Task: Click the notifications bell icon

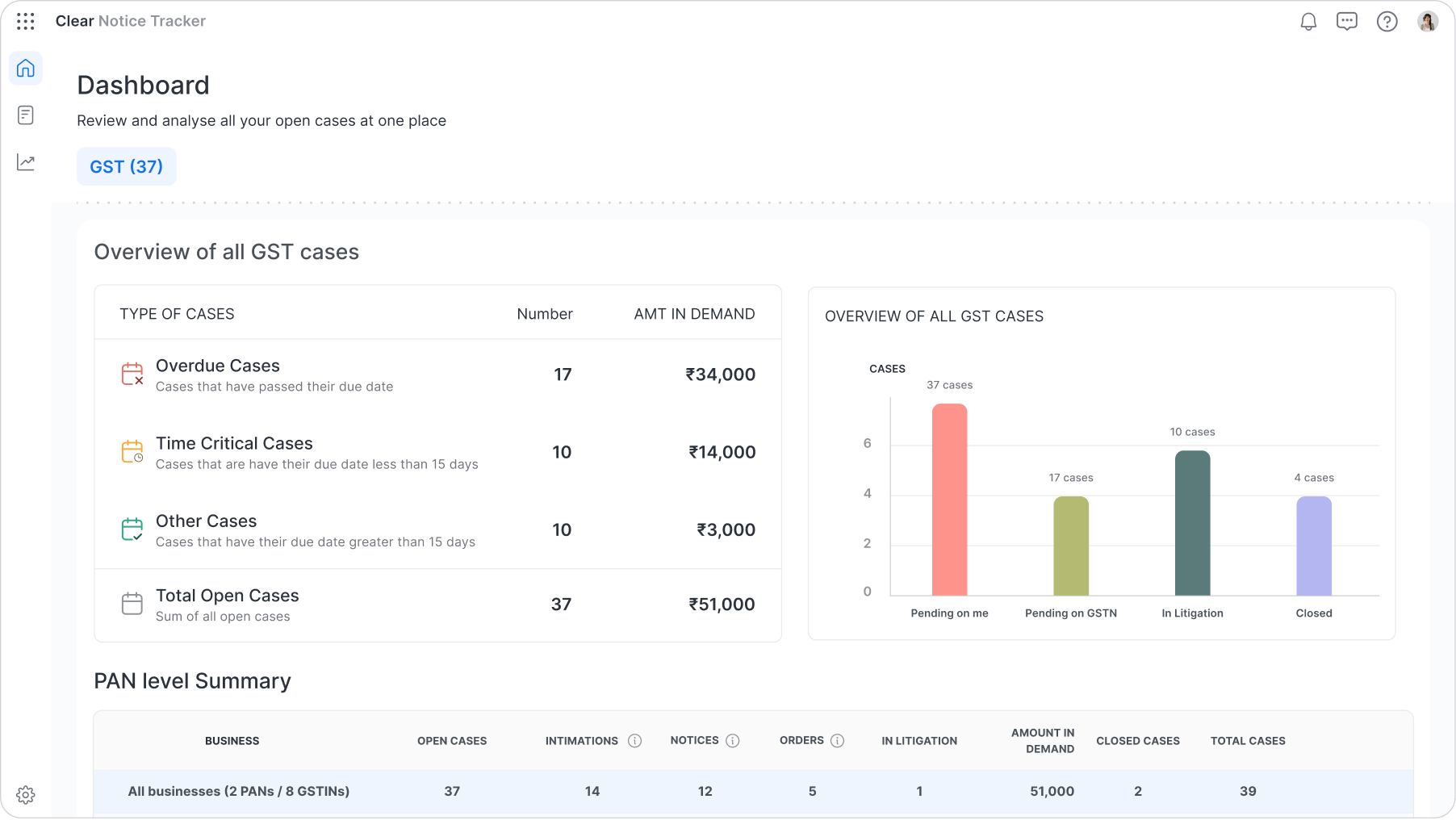Action: pos(1308,22)
